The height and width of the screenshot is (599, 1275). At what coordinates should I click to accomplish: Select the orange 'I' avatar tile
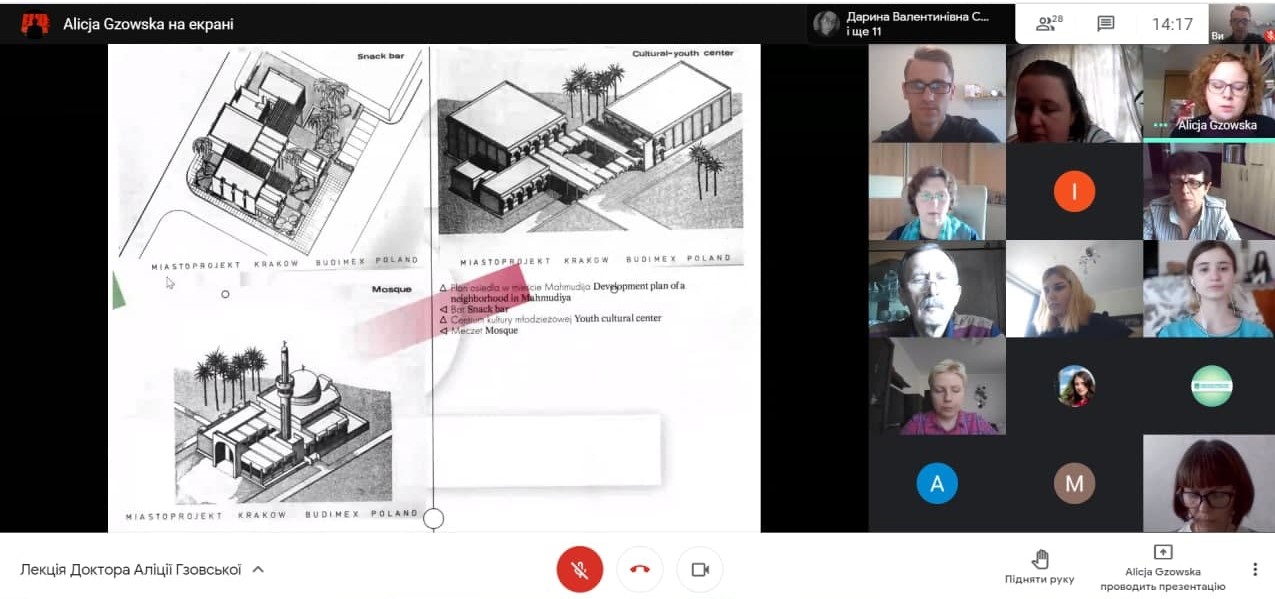(1074, 191)
